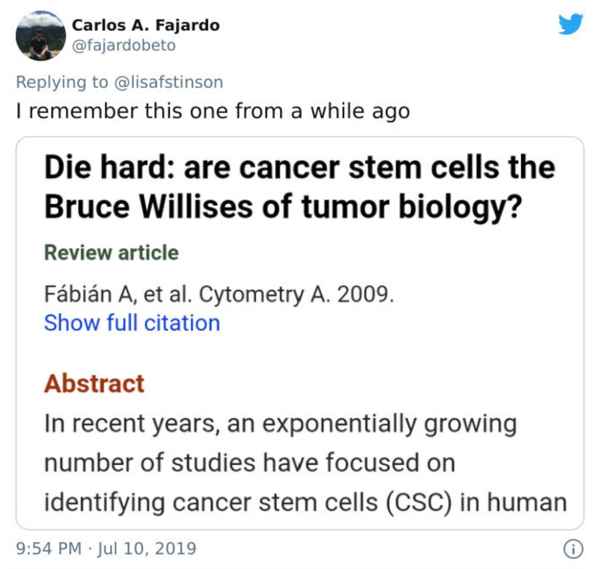
Task: Click abstract line beginning "In recent years"
Action: (280, 423)
